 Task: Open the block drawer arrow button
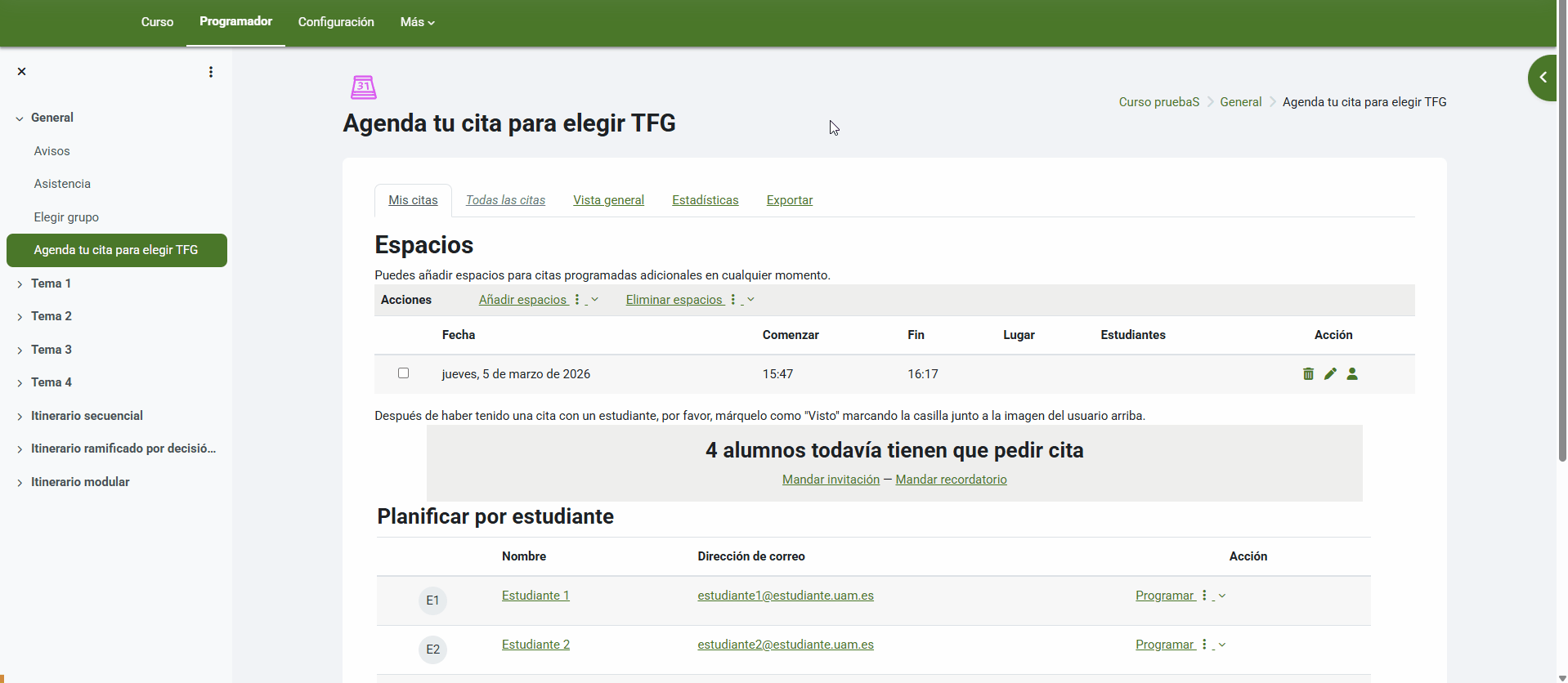point(1543,78)
